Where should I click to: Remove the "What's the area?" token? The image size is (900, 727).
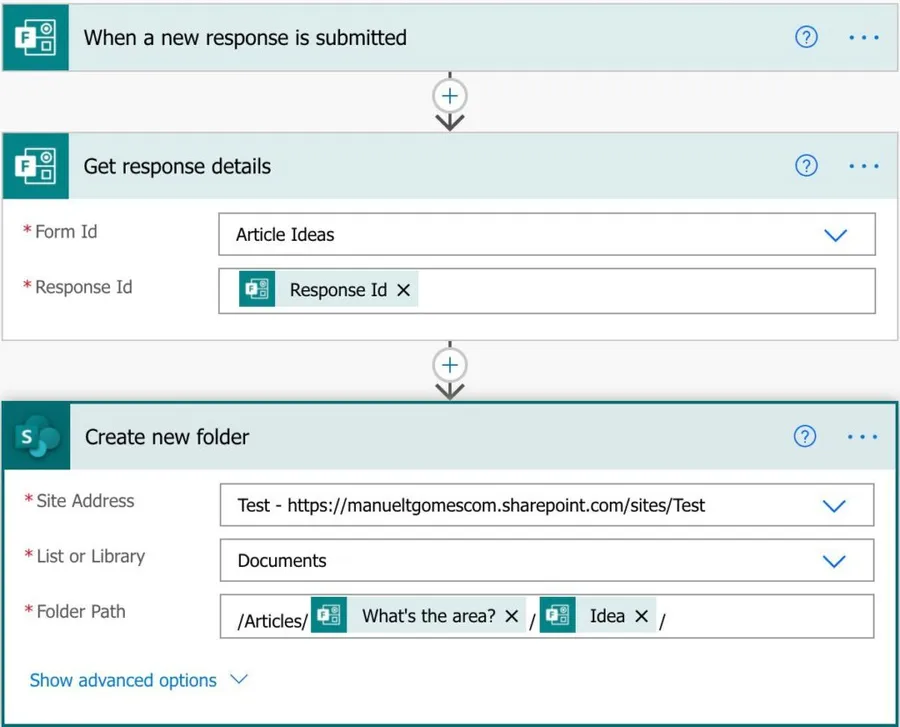click(x=511, y=616)
